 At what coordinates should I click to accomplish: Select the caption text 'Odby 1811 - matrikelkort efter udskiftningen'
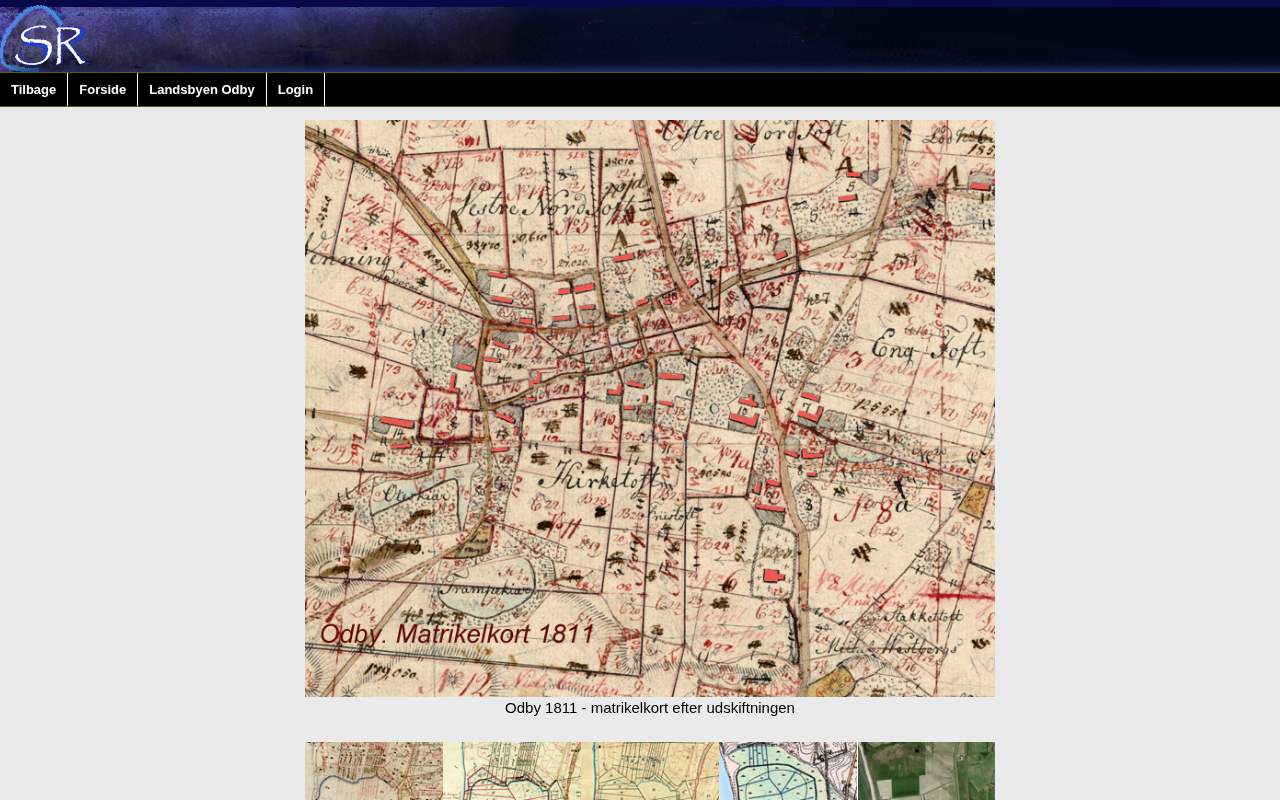650,708
